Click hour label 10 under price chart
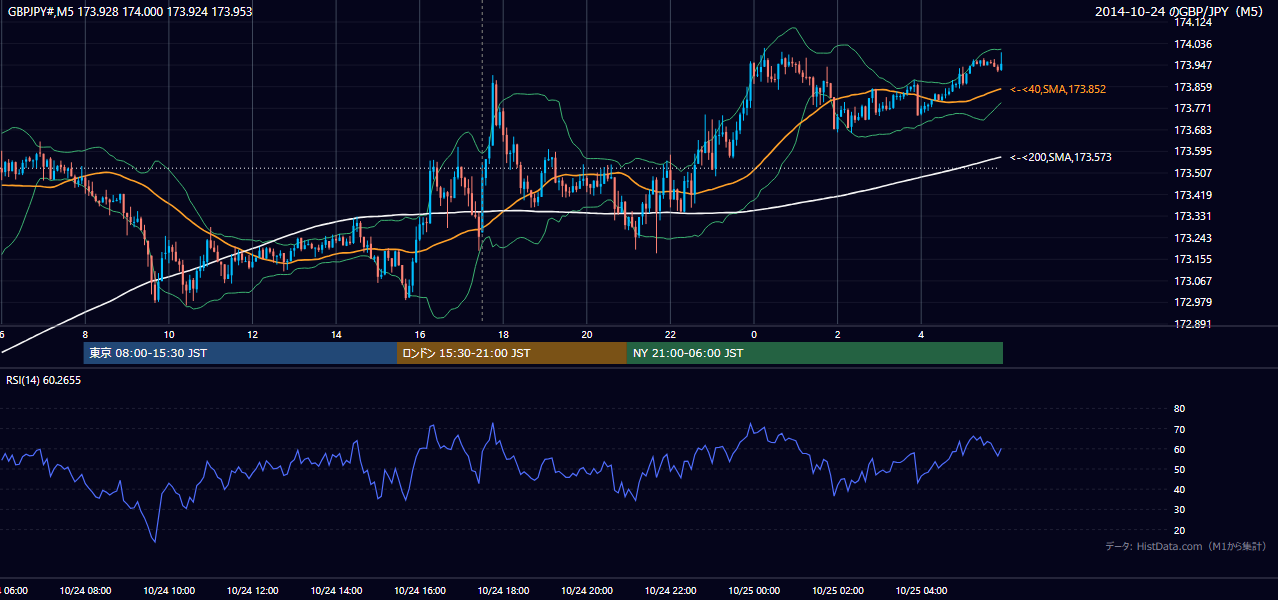The image size is (1278, 600). point(169,335)
